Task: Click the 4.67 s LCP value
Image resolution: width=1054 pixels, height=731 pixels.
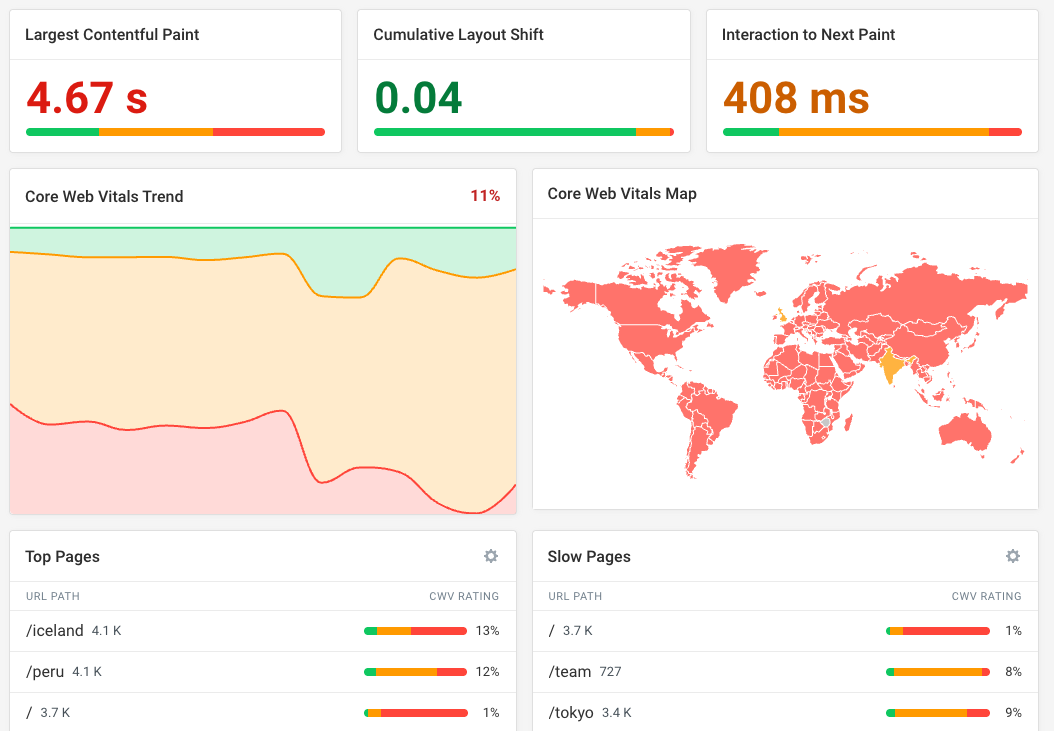Action: 87,98
